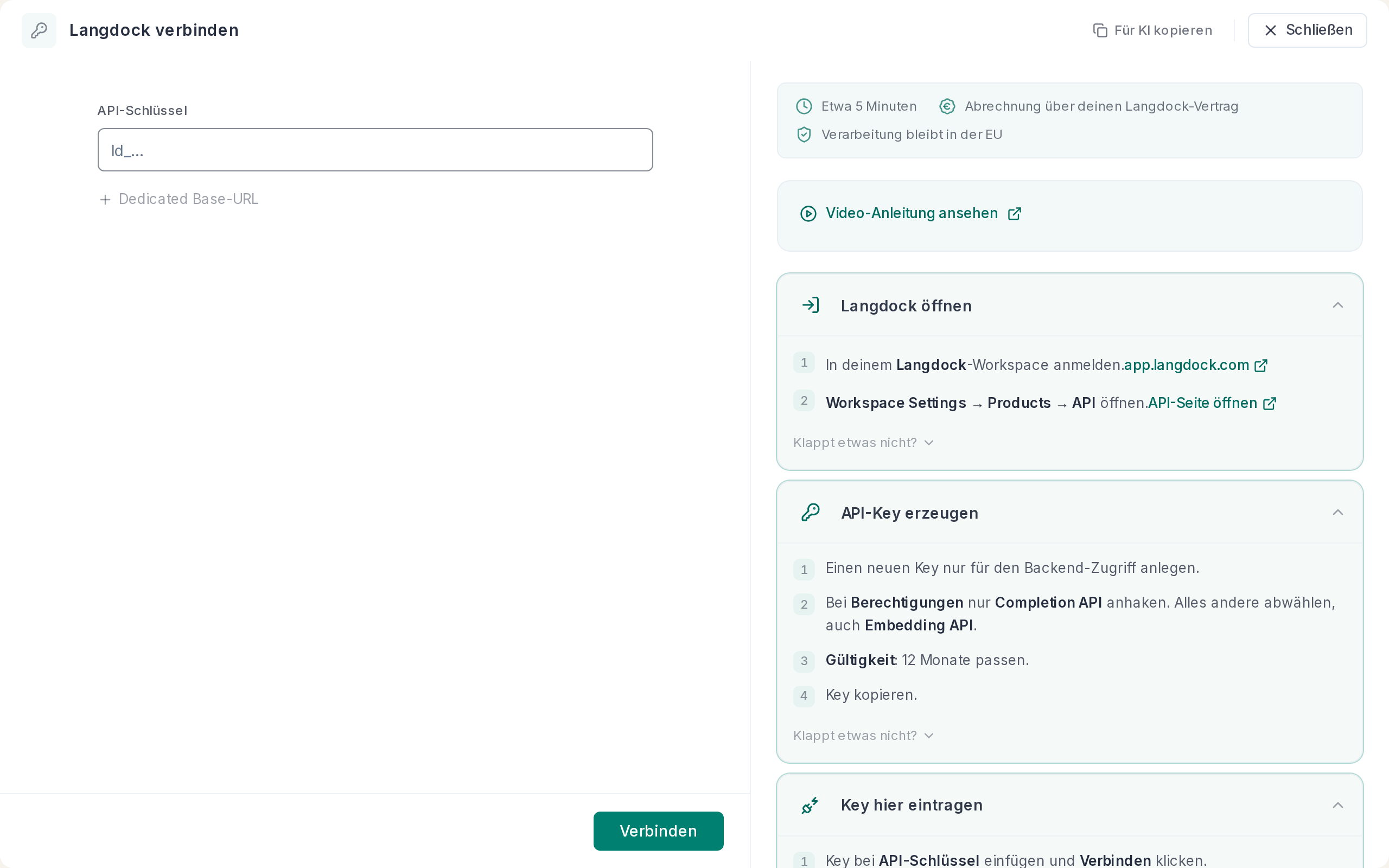Expand Klappt etwas nicht under Langdock öffnen
The image size is (1389, 868).
click(863, 443)
